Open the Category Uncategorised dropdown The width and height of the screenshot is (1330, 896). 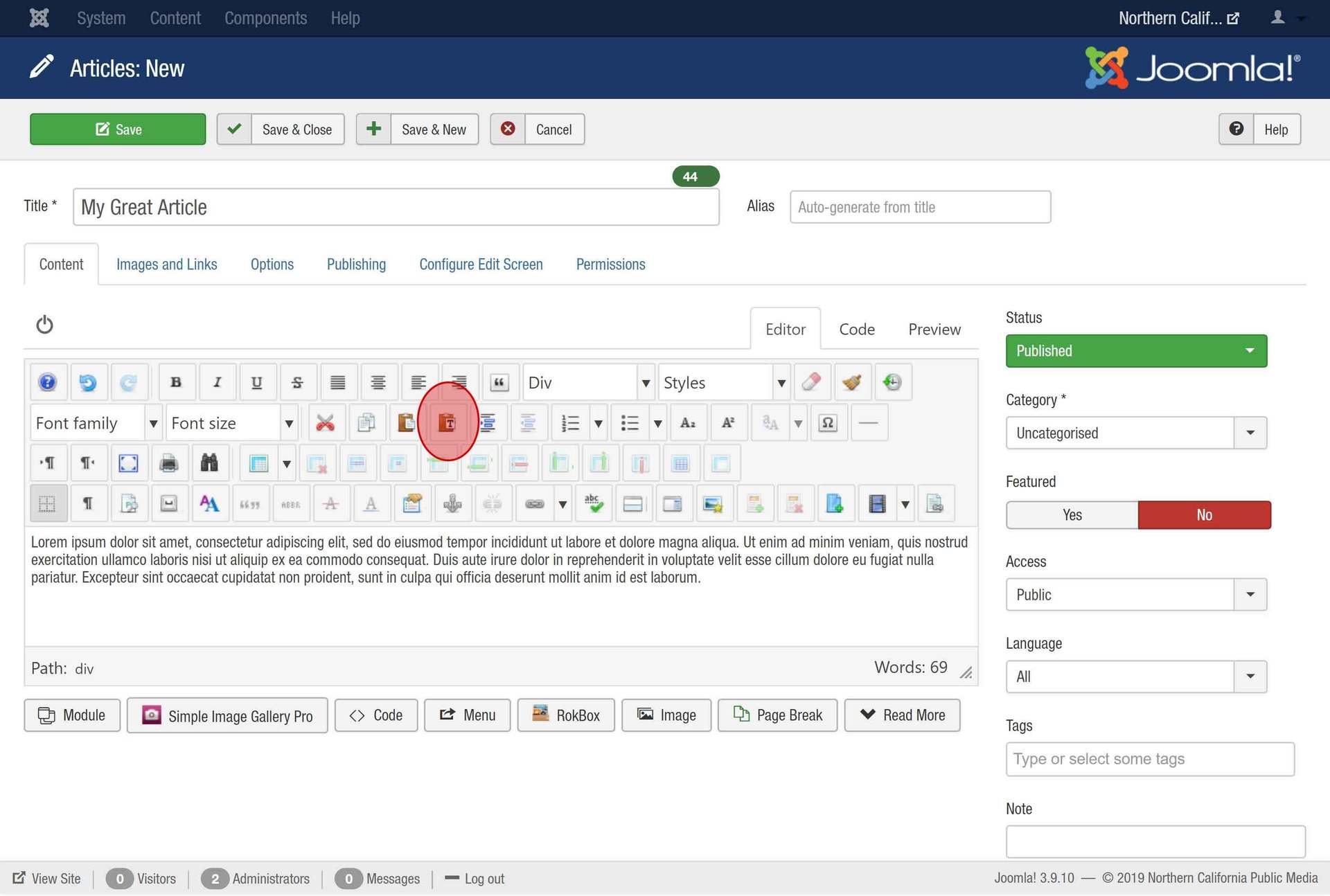[x=1136, y=433]
